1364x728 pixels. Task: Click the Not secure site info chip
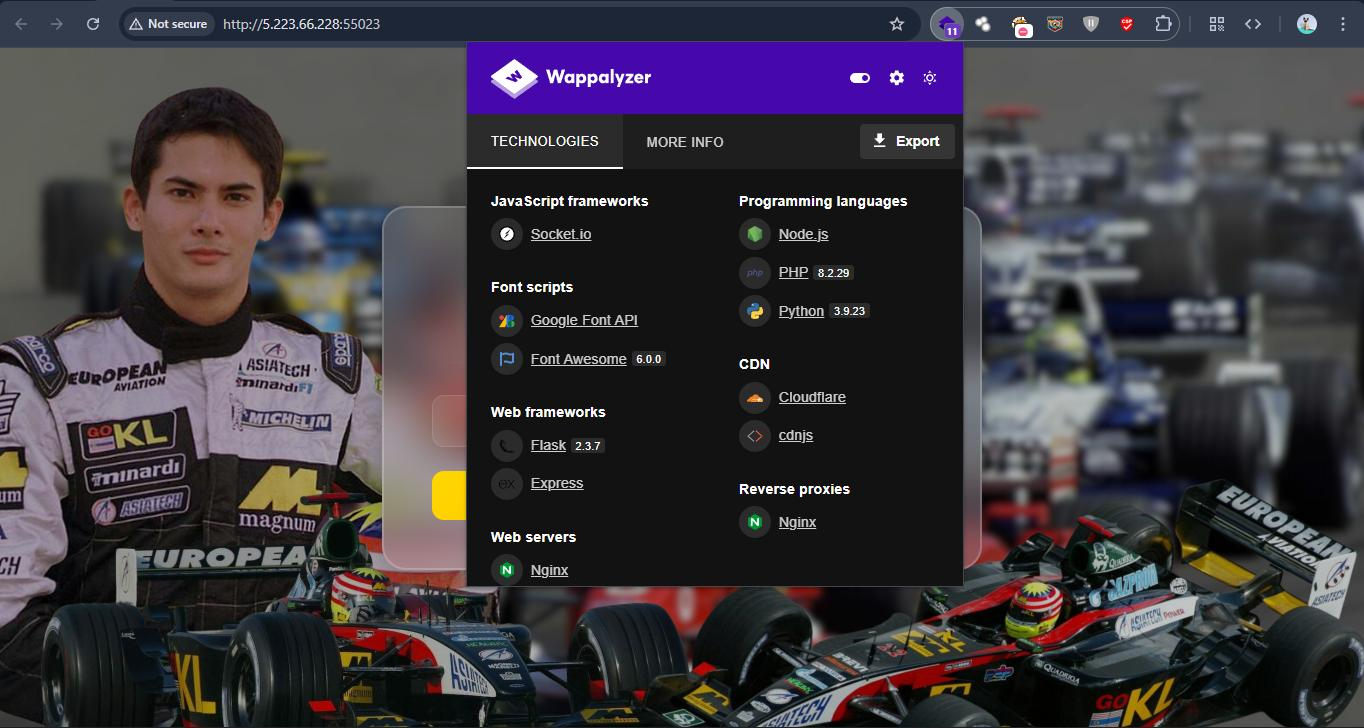pyautogui.click(x=168, y=24)
